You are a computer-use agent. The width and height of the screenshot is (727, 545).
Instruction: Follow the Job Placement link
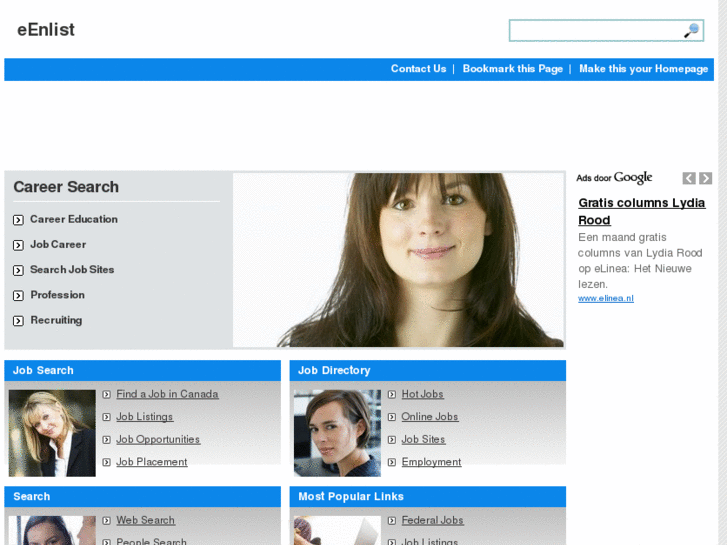tap(152, 462)
